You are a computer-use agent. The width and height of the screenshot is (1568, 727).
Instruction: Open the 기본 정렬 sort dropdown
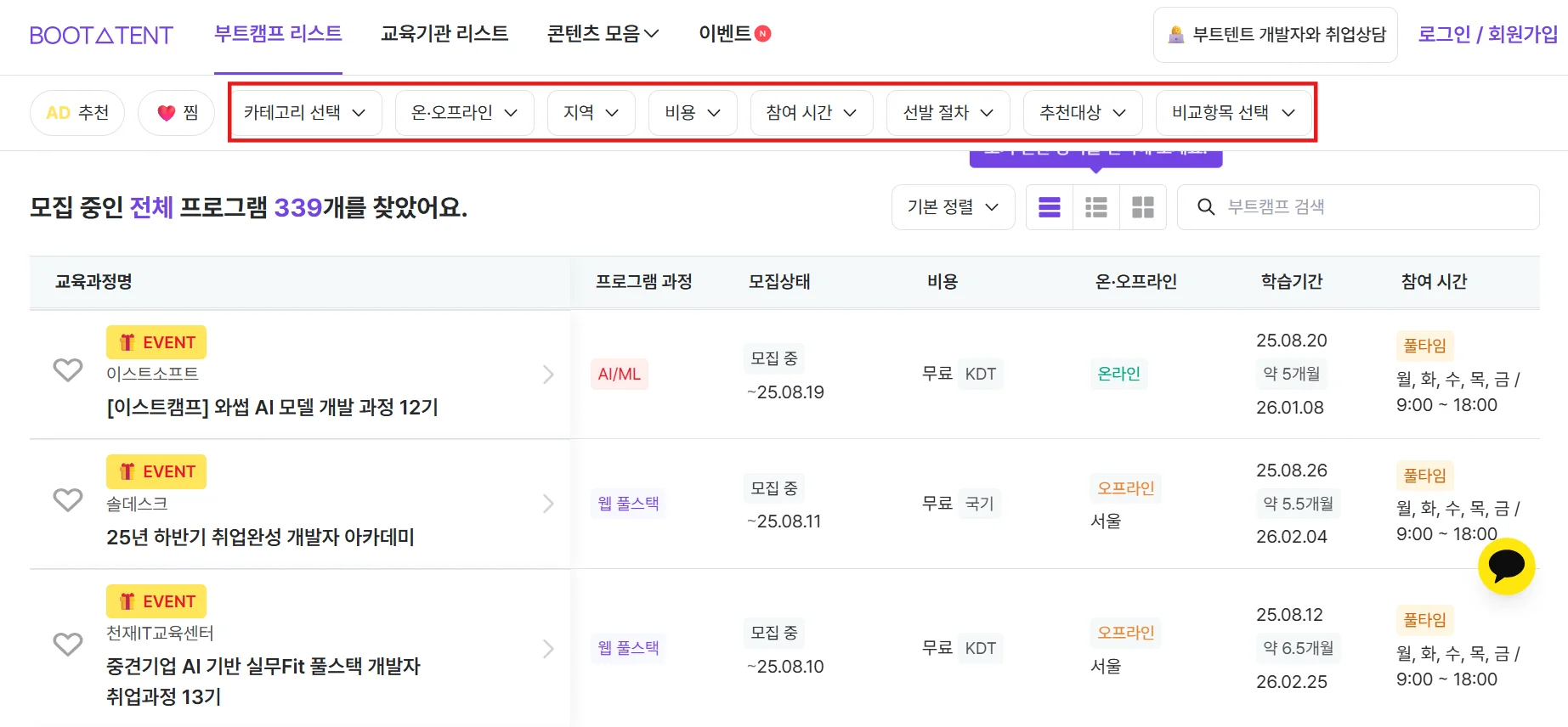953,207
